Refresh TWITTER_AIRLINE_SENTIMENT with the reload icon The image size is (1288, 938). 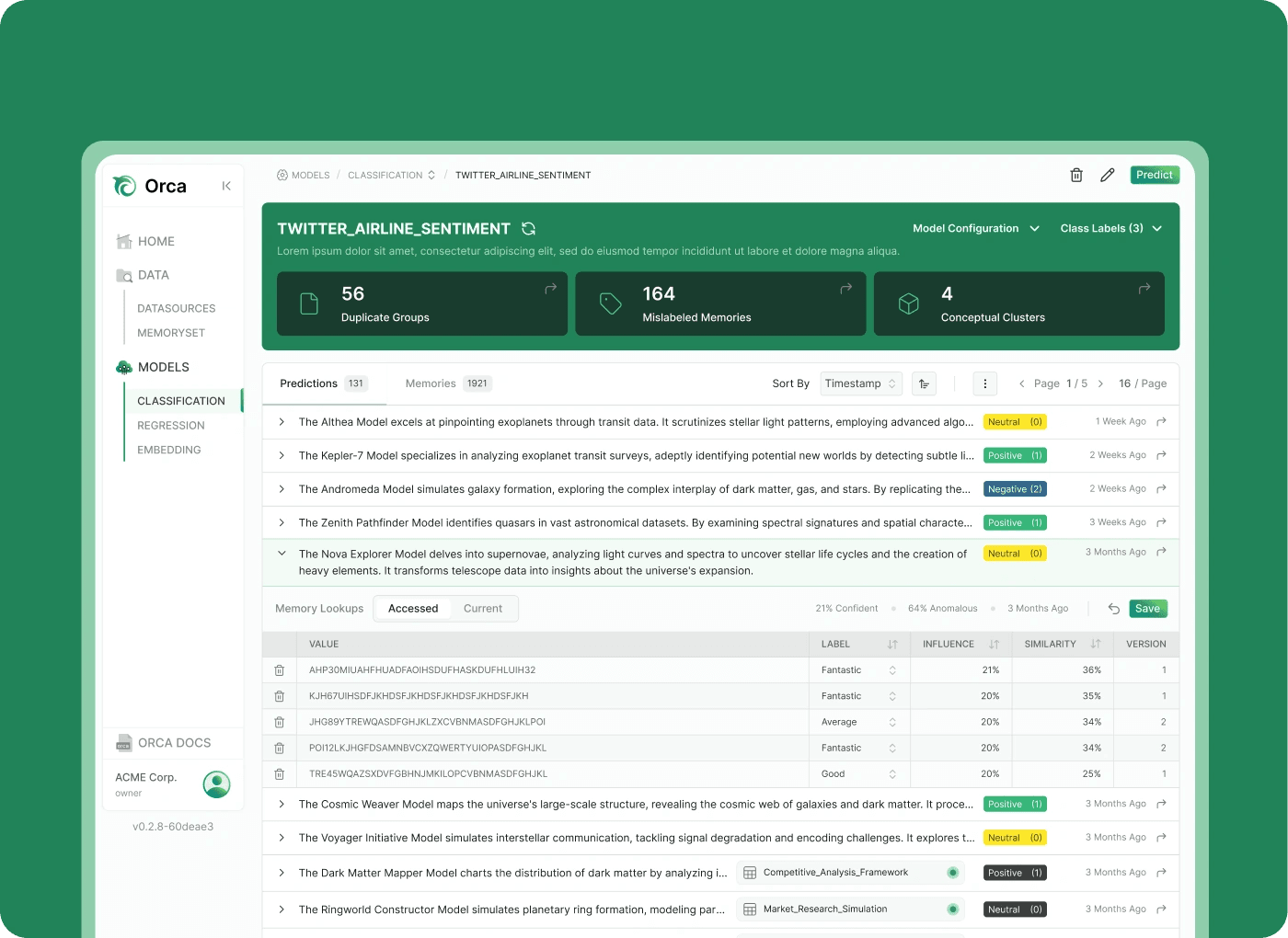(528, 228)
